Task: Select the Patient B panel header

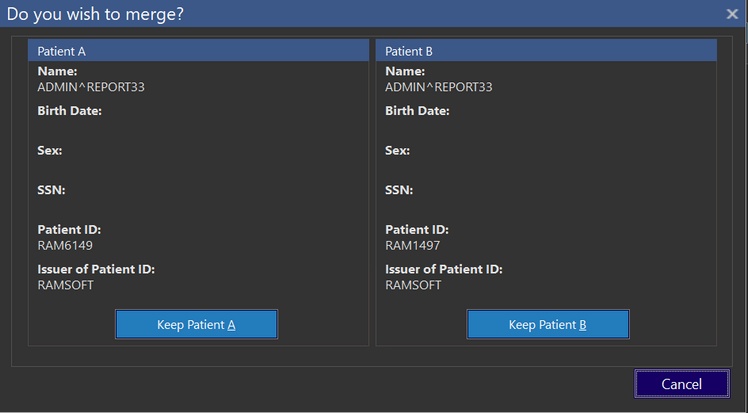Action: click(x=546, y=51)
